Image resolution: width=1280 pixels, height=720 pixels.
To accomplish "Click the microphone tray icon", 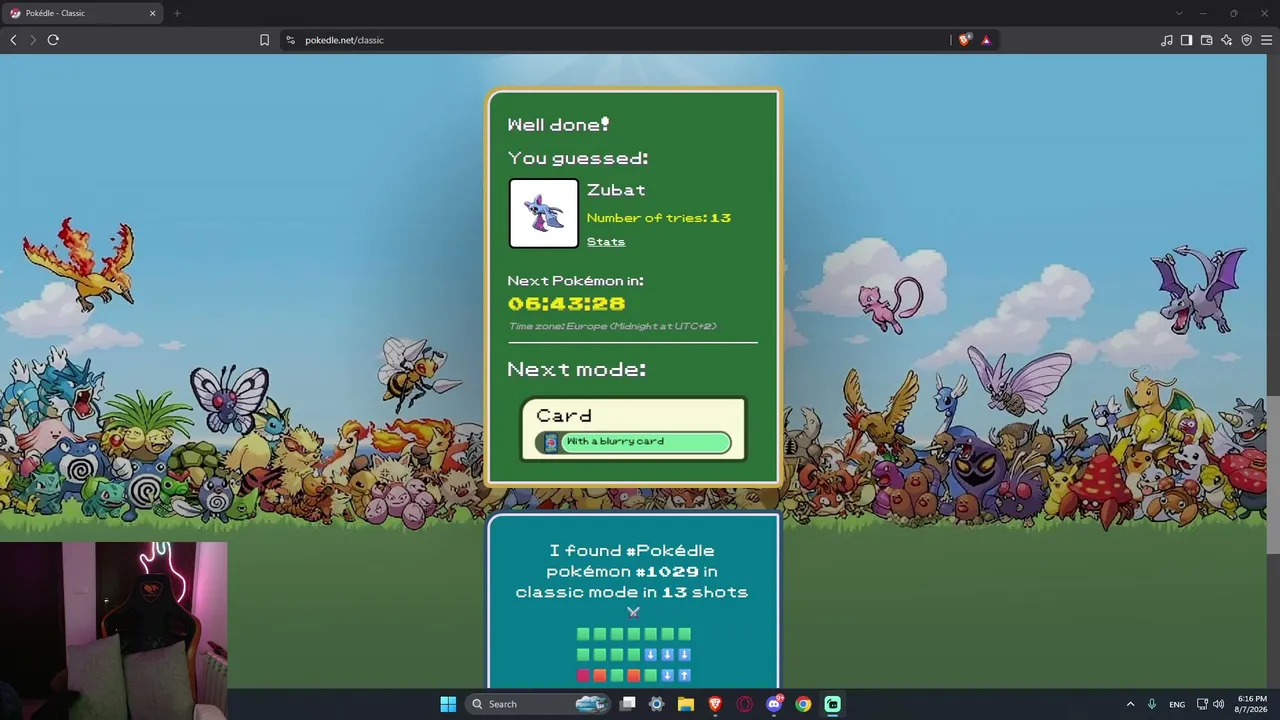I will point(1152,704).
